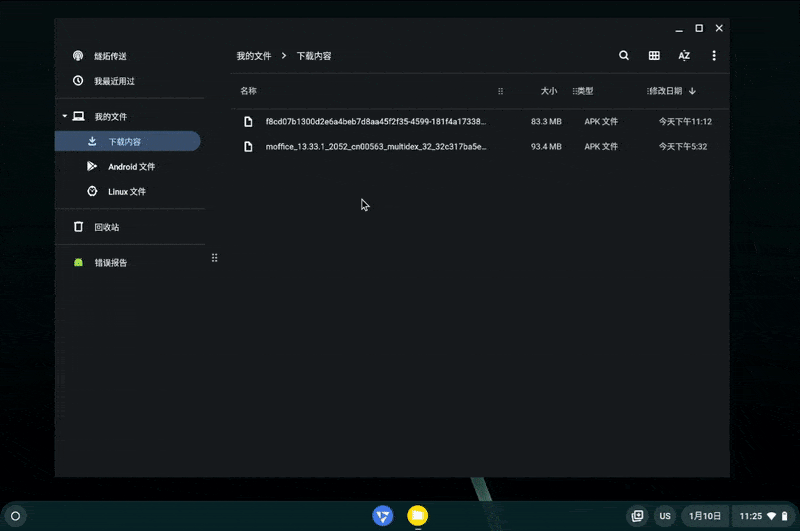Toggle the descending sort arrow on 修改日期
Viewport: 800px width, 531px height.
tap(692, 91)
